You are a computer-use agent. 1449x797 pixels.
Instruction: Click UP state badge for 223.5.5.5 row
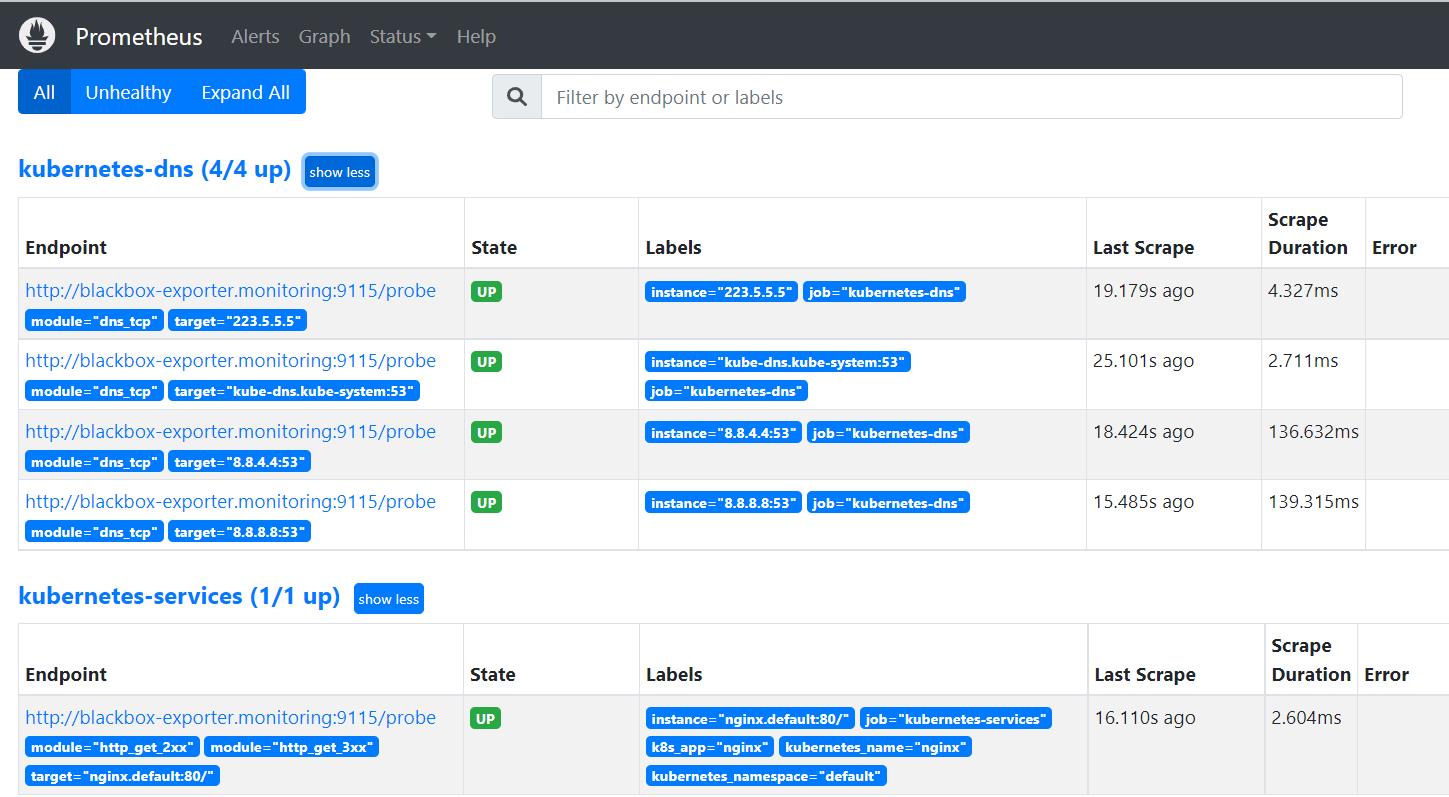click(x=487, y=292)
